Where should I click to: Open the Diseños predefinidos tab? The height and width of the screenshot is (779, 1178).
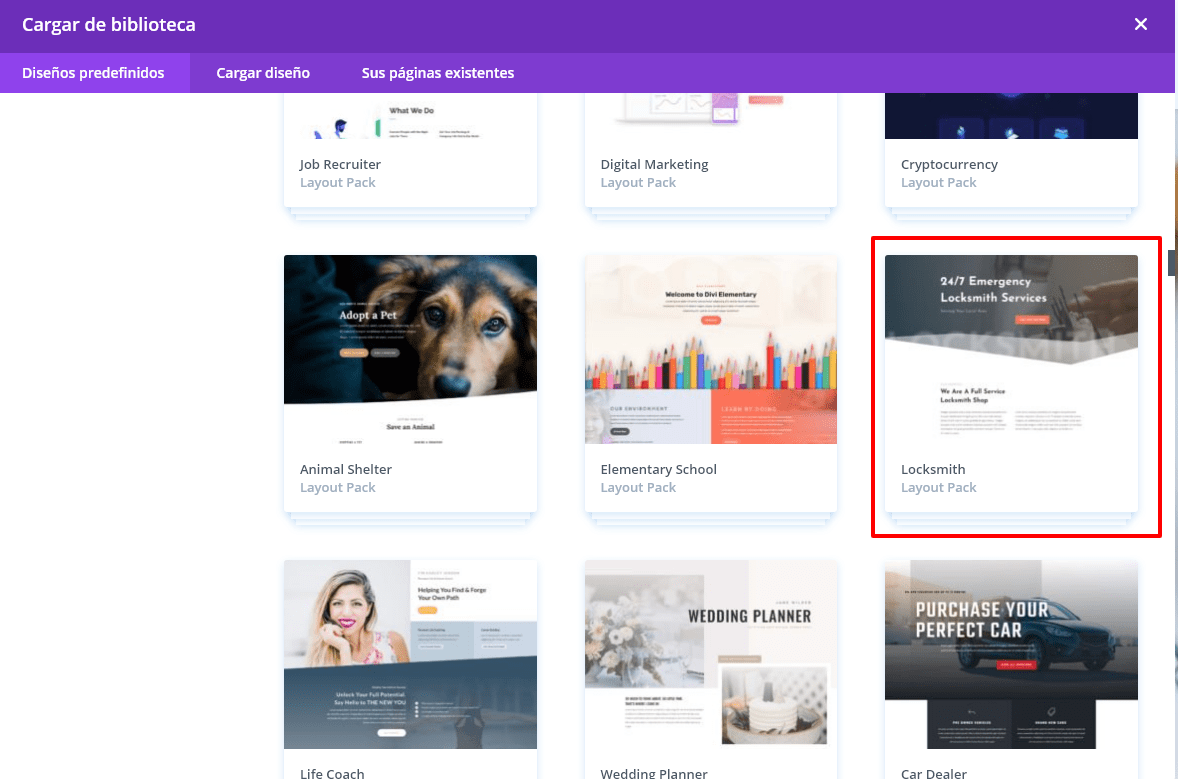(93, 73)
